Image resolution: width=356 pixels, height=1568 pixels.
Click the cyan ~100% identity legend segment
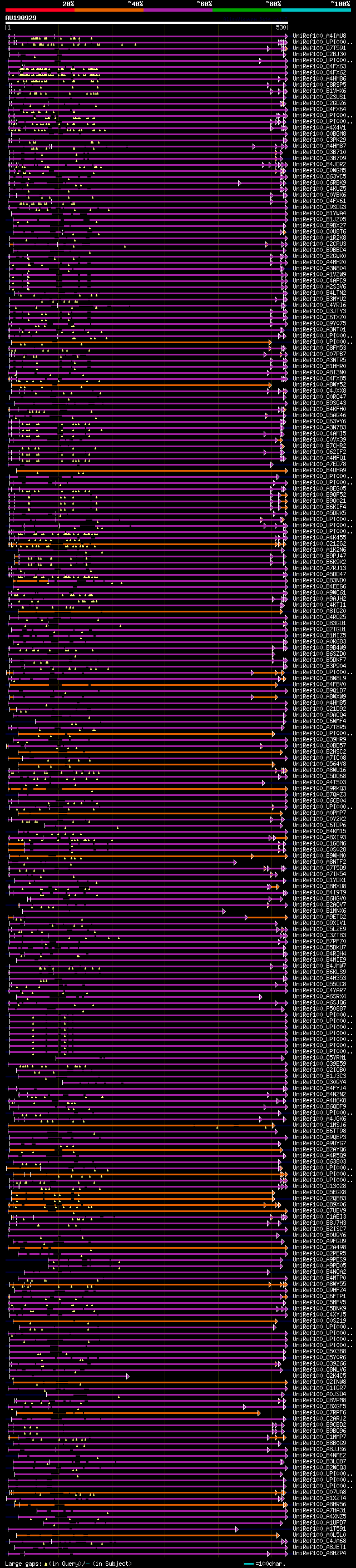pyautogui.click(x=317, y=11)
